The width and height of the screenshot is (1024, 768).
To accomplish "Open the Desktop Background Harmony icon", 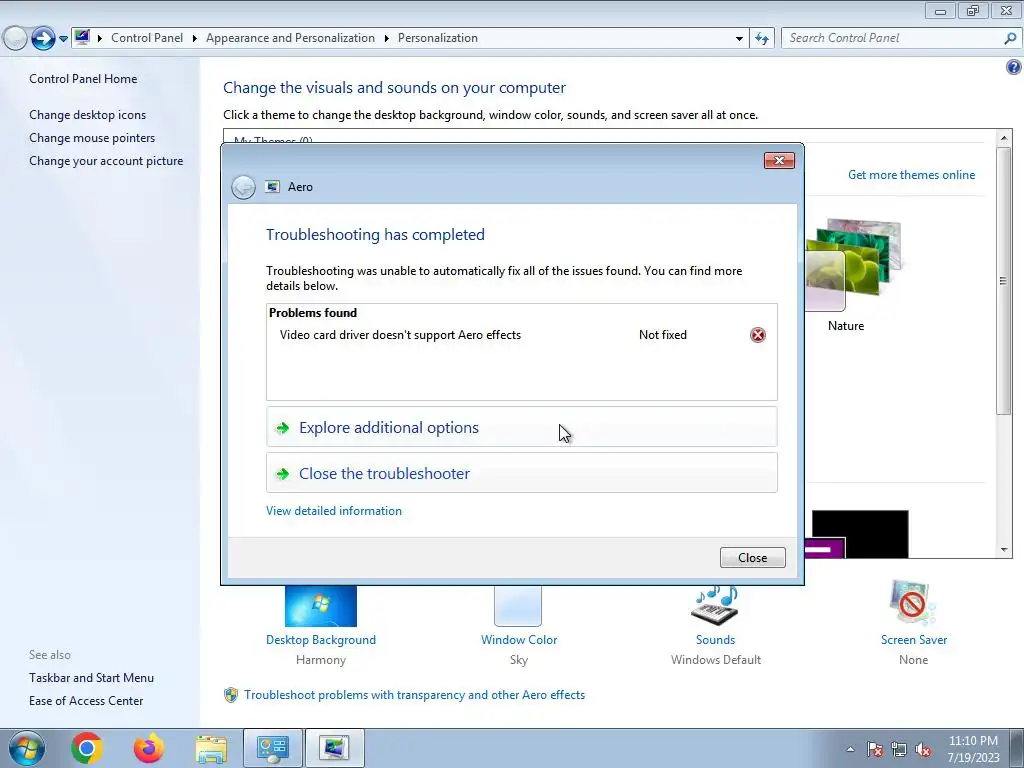I will tap(321, 606).
